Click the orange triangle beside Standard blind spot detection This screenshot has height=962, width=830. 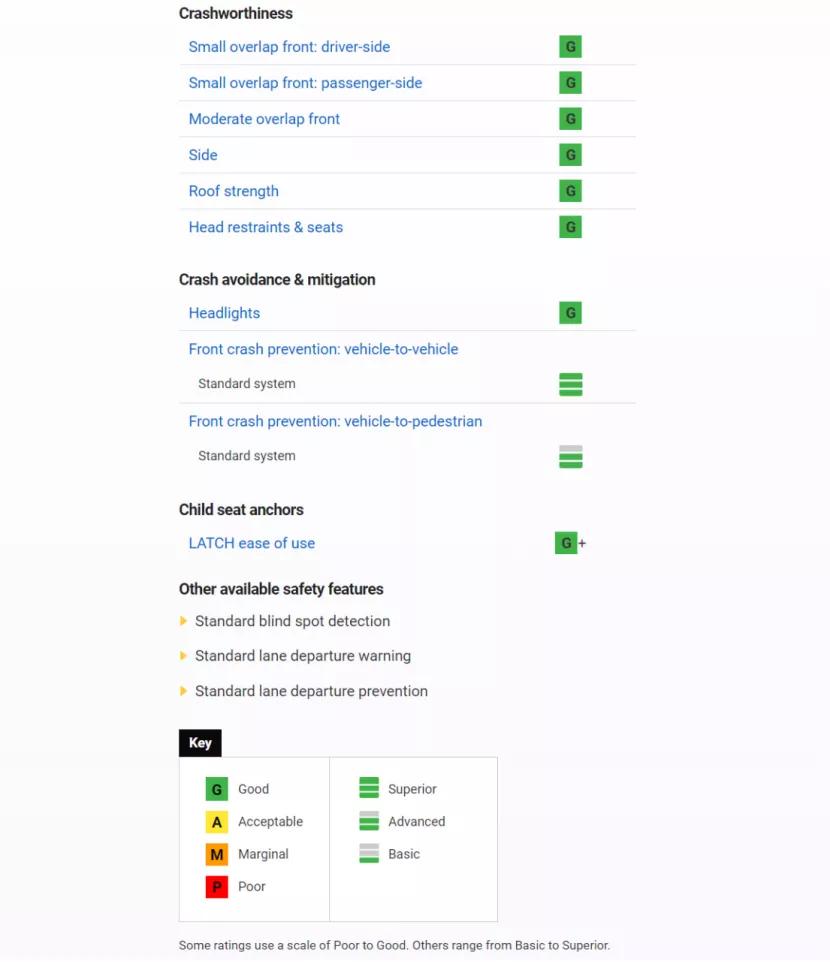point(183,621)
